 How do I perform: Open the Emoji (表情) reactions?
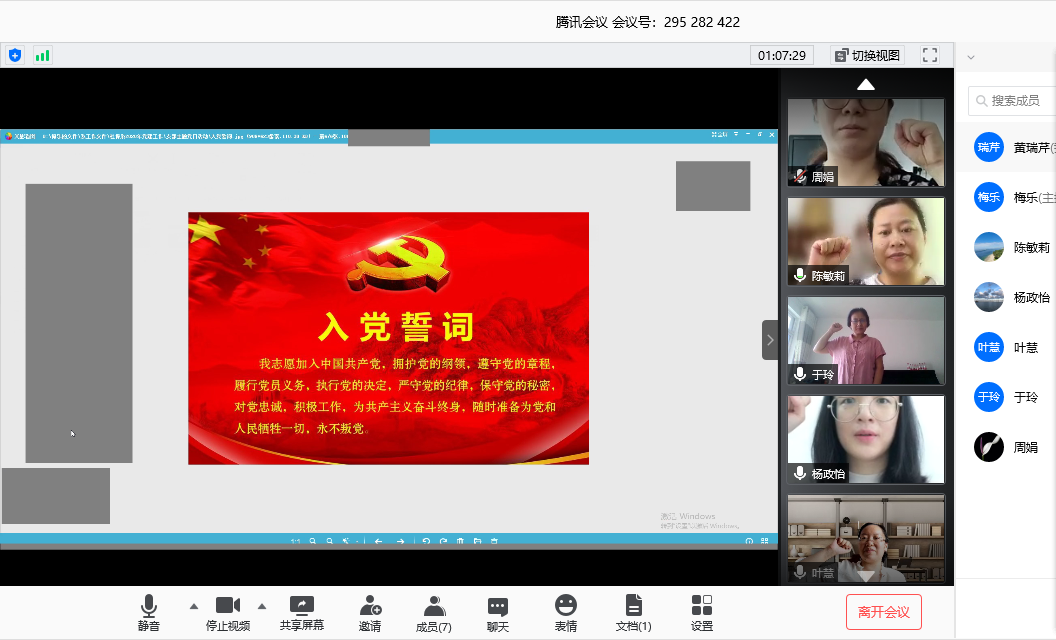(565, 613)
